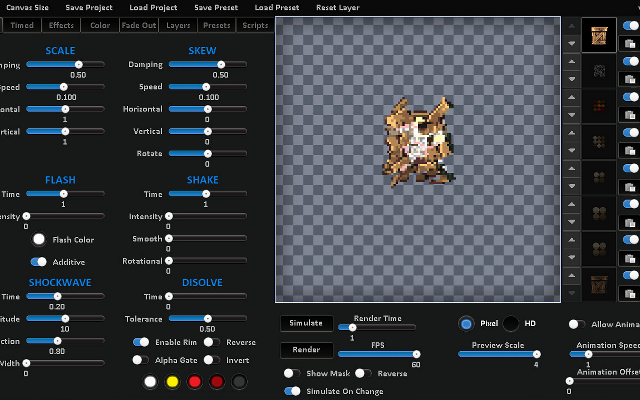
Task: Hide the first crate layer using its toggle
Action: 631,26
